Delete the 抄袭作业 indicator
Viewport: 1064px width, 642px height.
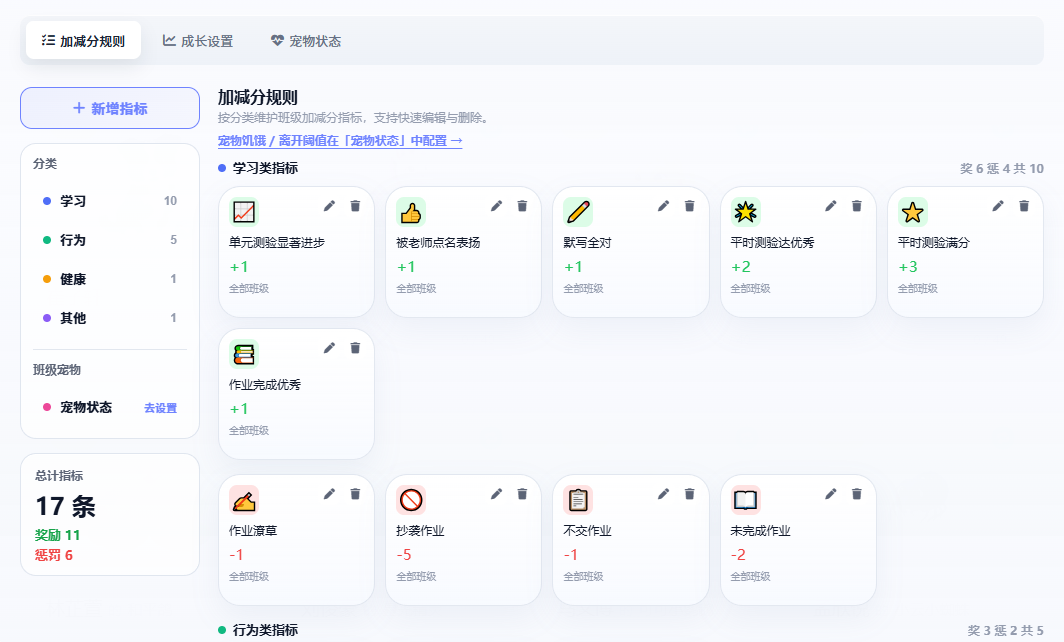(522, 493)
